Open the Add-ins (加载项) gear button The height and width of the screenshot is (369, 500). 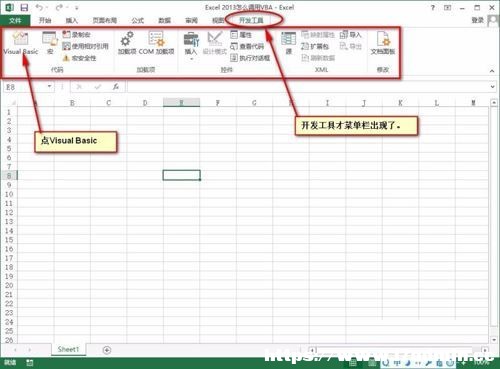point(127,42)
